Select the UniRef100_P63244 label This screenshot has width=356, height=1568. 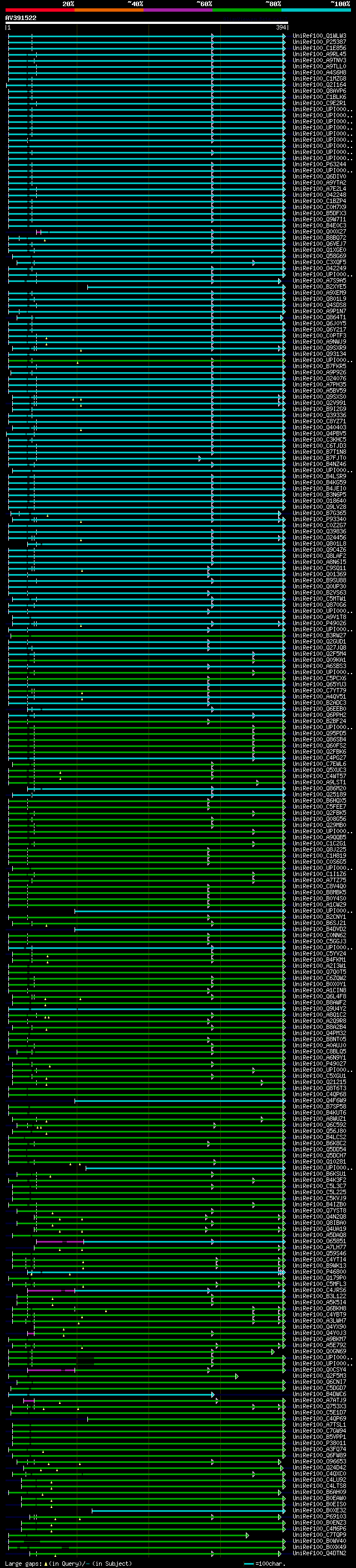point(319,164)
